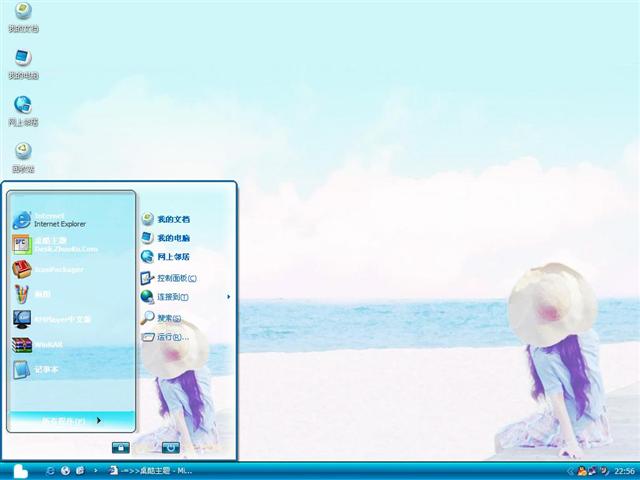Launch Internet Explorer from quick launch bar
640x480 pixels.
pos(51,471)
